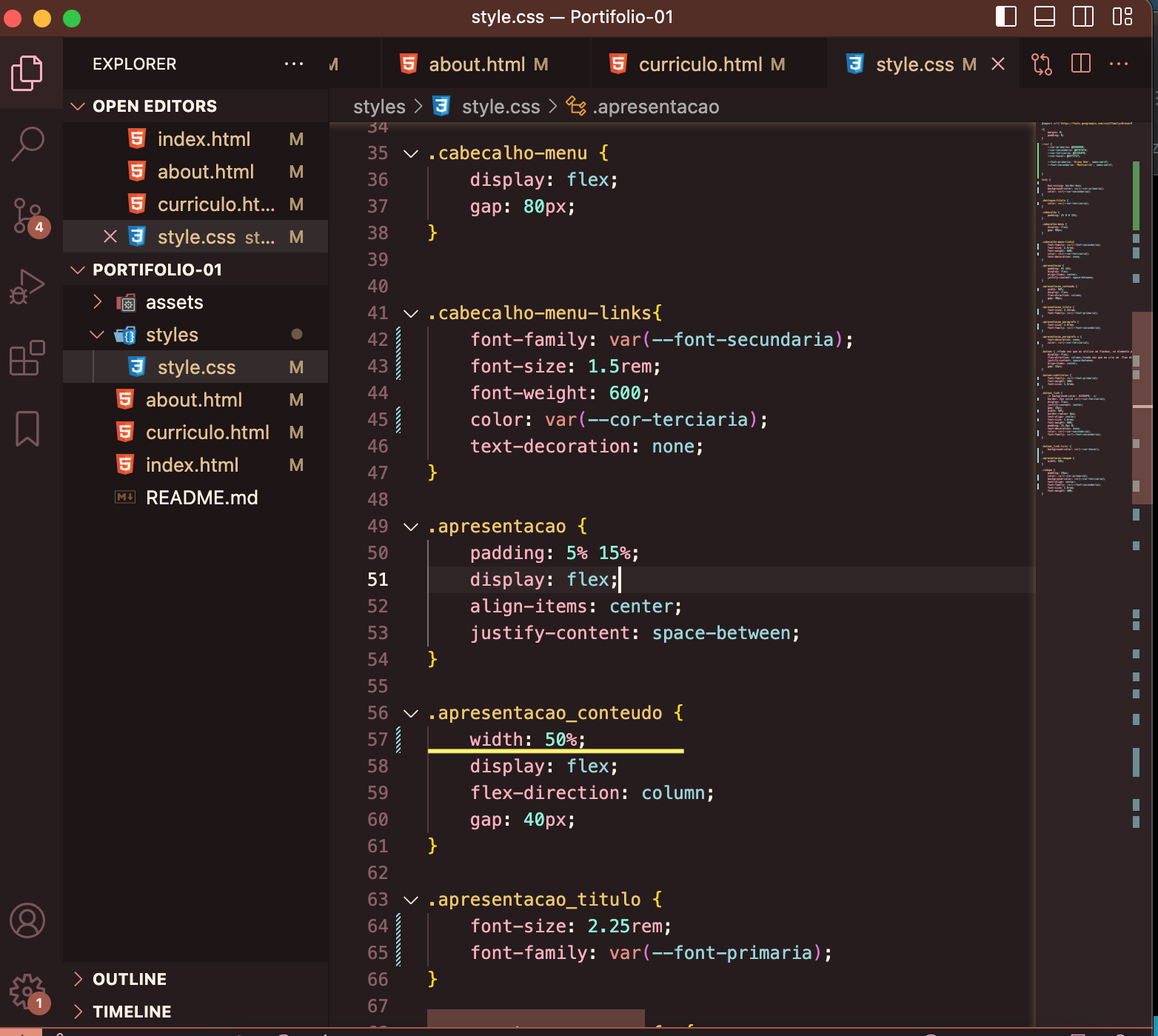Select style.css under styles folder

click(195, 367)
